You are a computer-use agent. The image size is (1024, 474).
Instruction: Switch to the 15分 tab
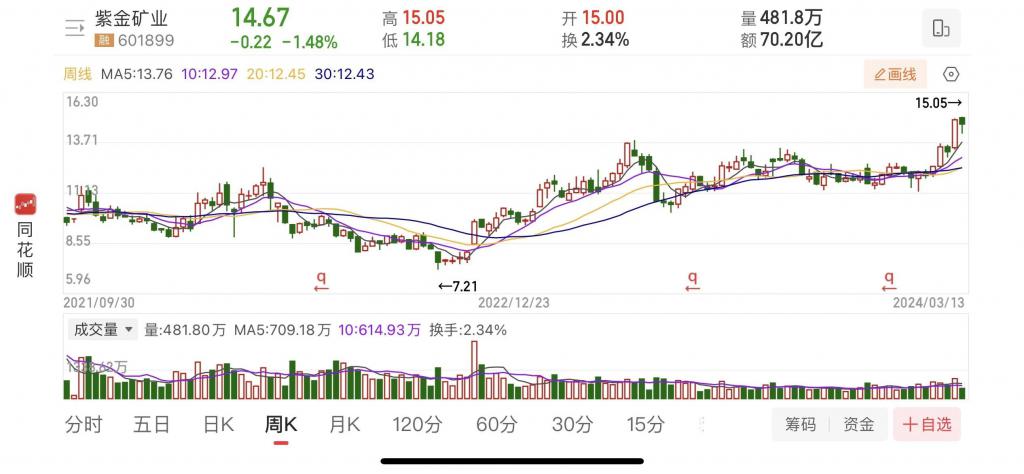pyautogui.click(x=646, y=425)
